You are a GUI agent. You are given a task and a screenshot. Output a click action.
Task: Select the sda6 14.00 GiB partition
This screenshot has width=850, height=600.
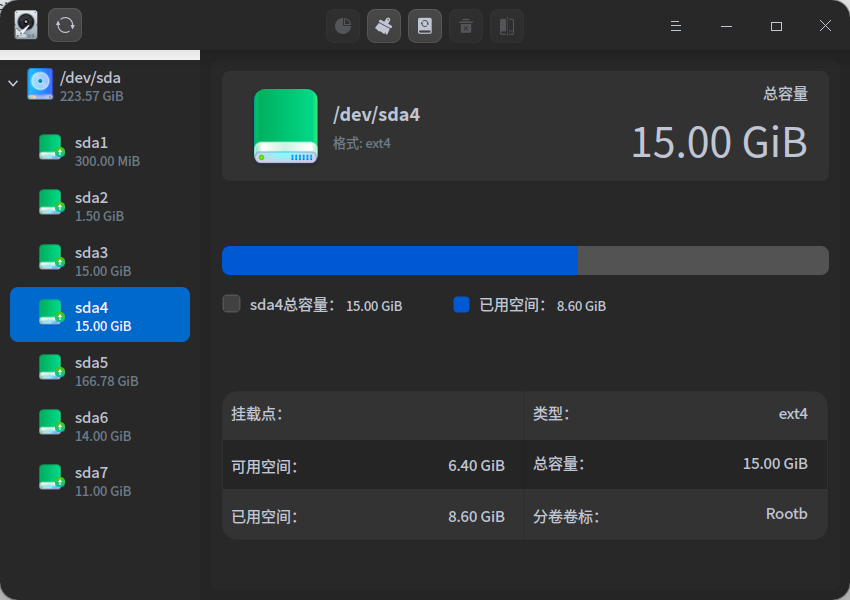tap(100, 427)
